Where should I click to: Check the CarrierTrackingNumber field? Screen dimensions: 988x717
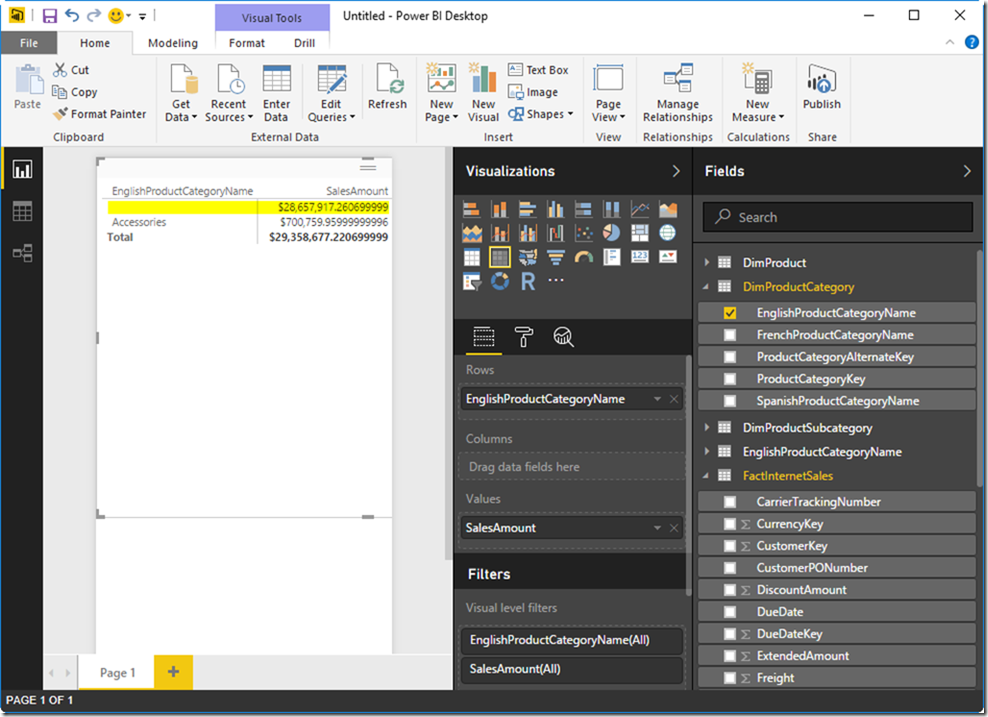pos(730,502)
